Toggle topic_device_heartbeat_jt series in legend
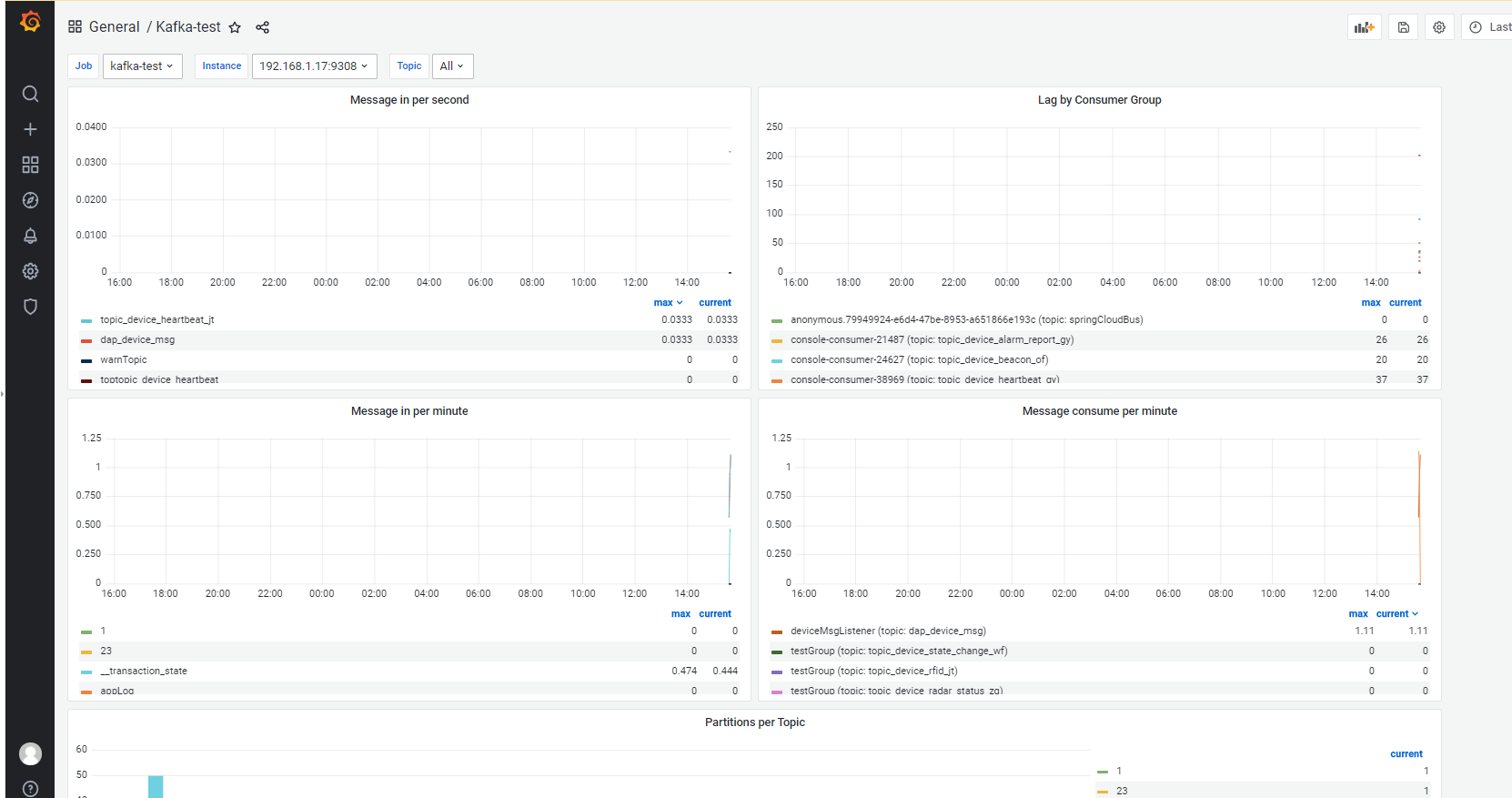1512x798 pixels. [x=157, y=320]
